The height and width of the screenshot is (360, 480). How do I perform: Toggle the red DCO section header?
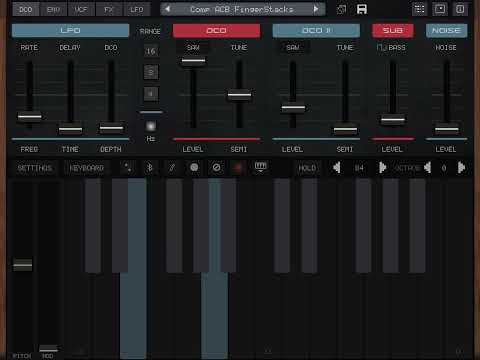pos(216,30)
